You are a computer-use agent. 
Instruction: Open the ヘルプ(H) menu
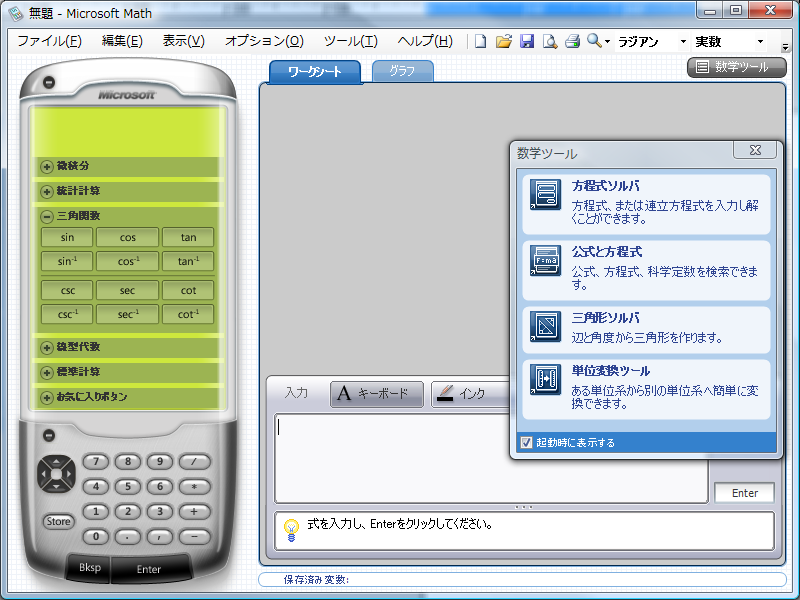[x=425, y=41]
